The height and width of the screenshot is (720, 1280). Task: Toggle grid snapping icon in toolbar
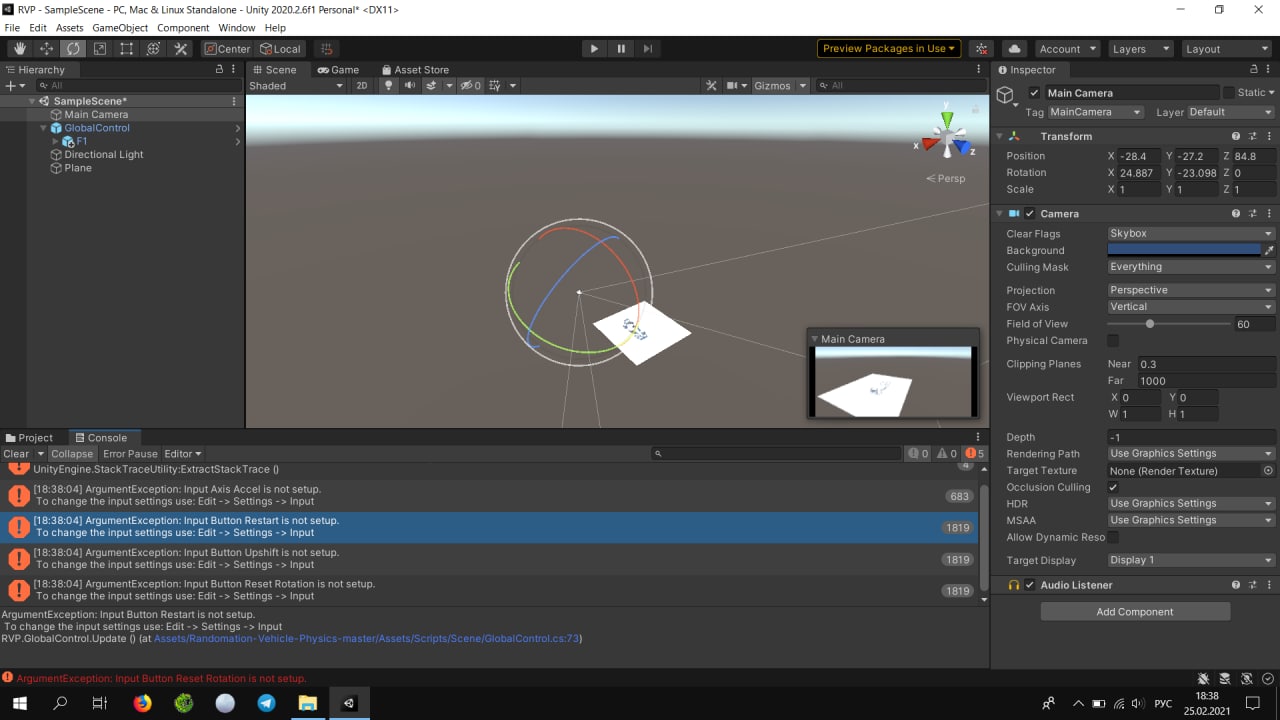(x=326, y=49)
